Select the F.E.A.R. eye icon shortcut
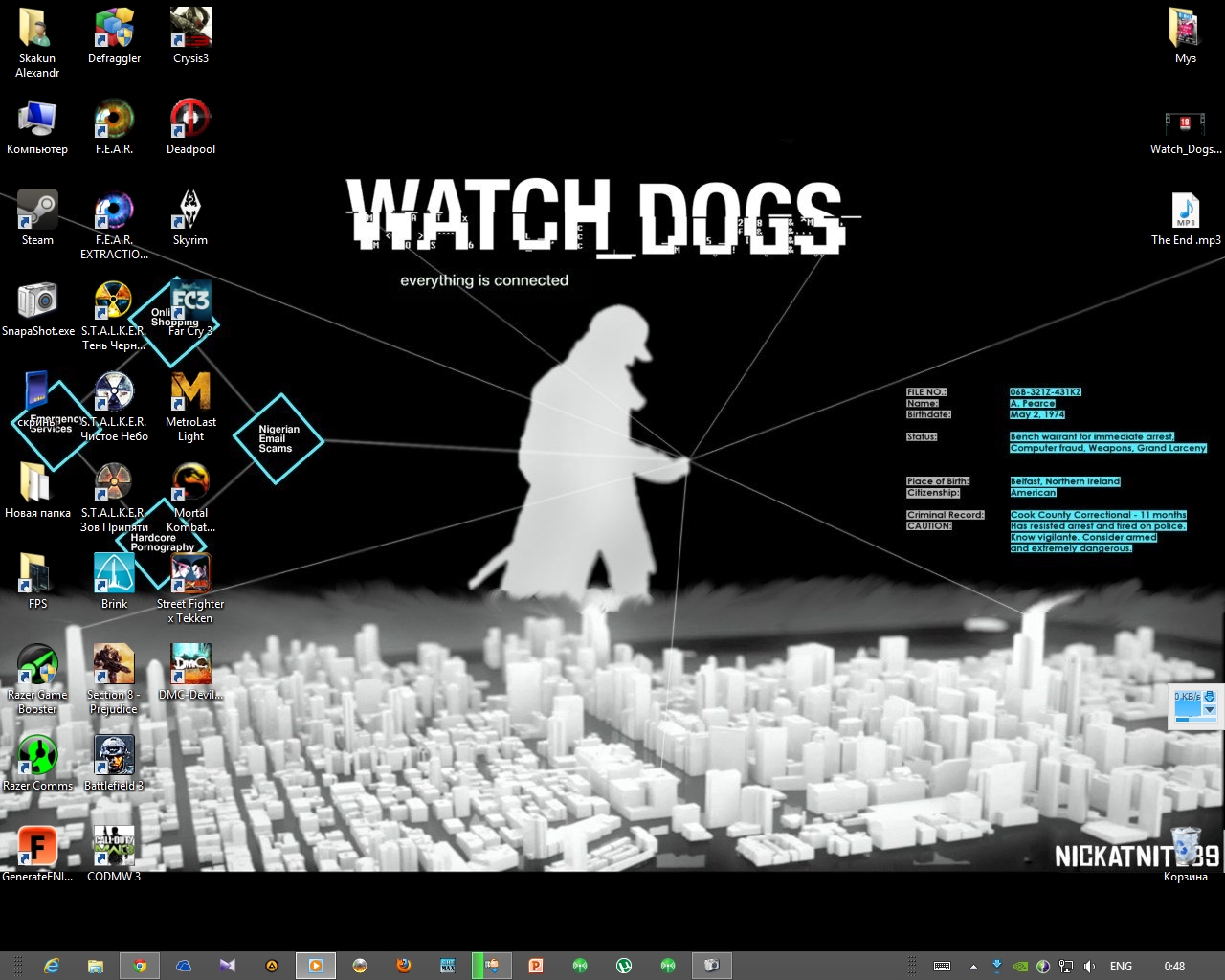The height and width of the screenshot is (980, 1225). pos(114,127)
